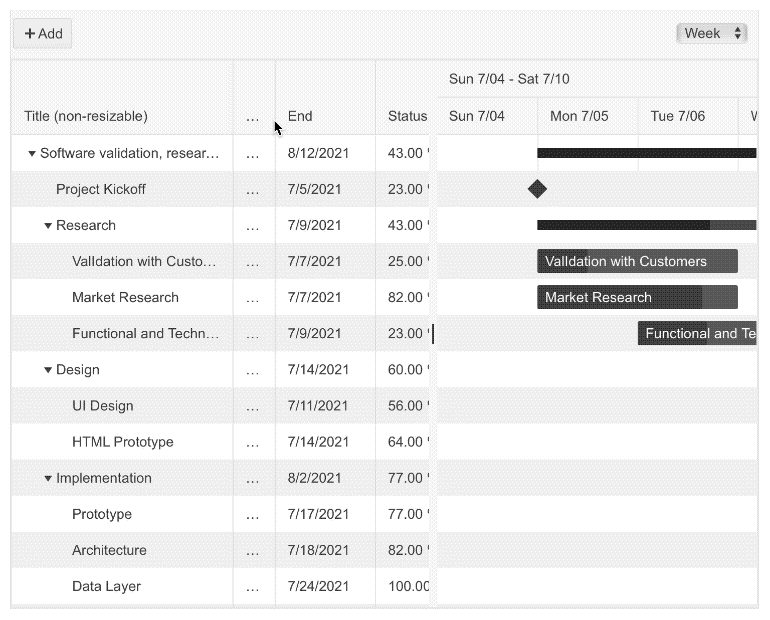
Task: Select the Prototype row title
Action: pos(102,514)
